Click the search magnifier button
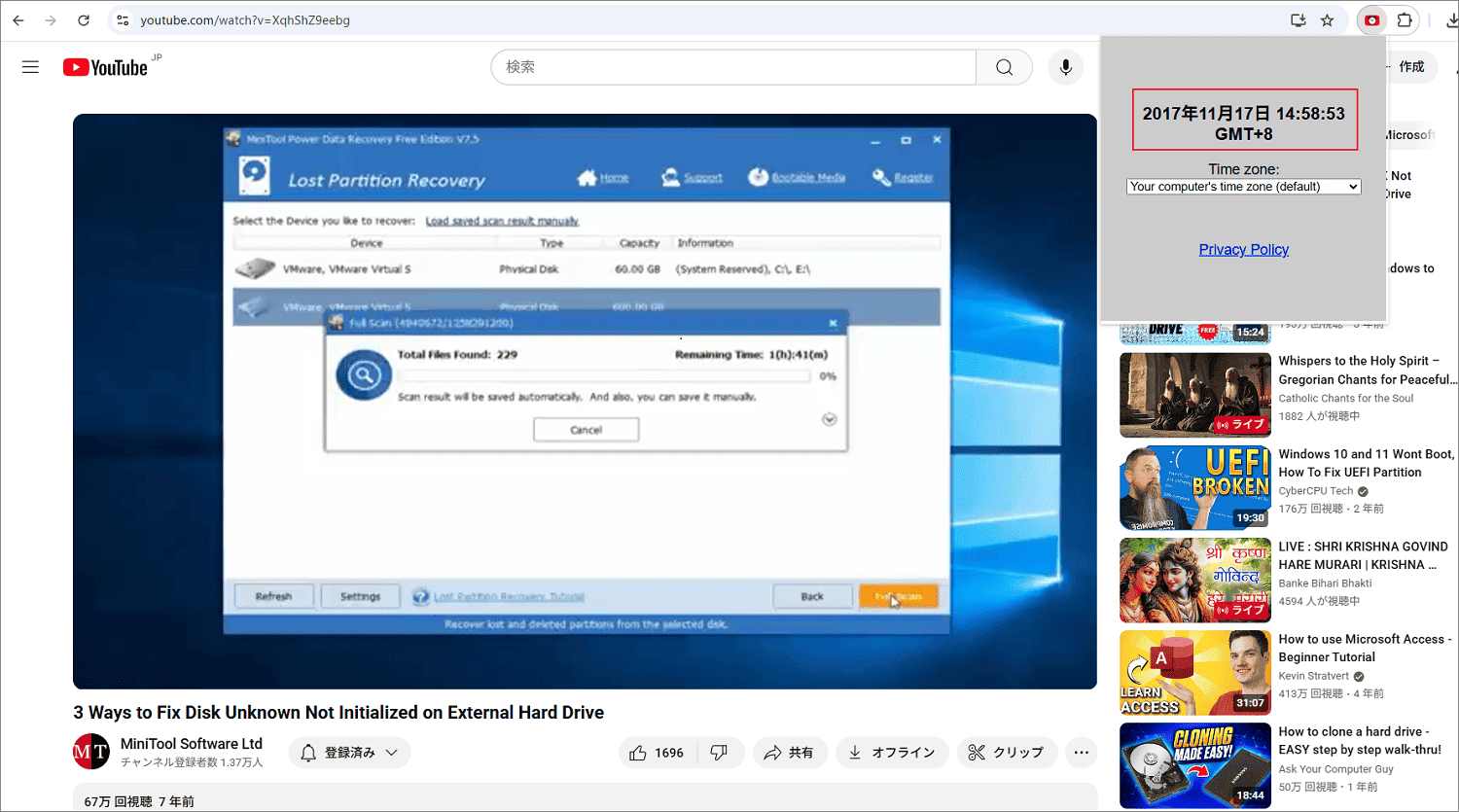 tap(1004, 67)
